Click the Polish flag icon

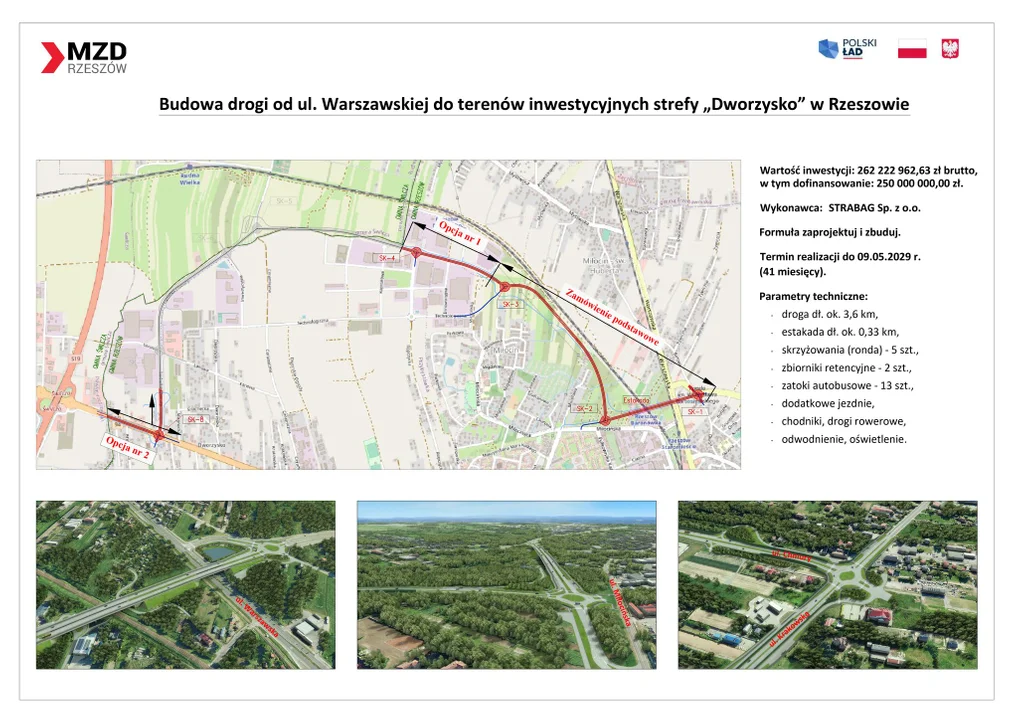(911, 49)
